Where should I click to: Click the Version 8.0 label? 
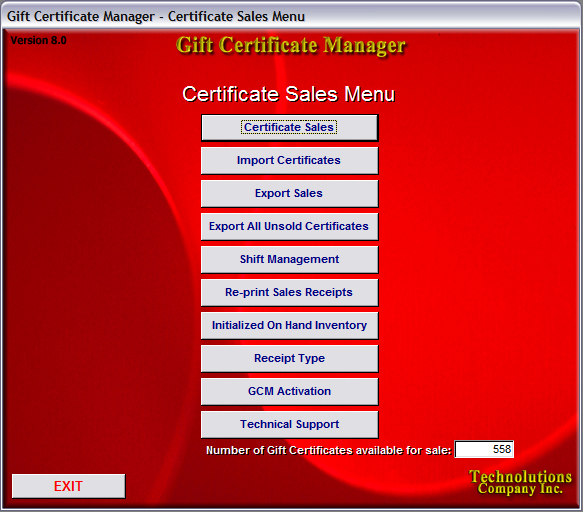[x=38, y=40]
